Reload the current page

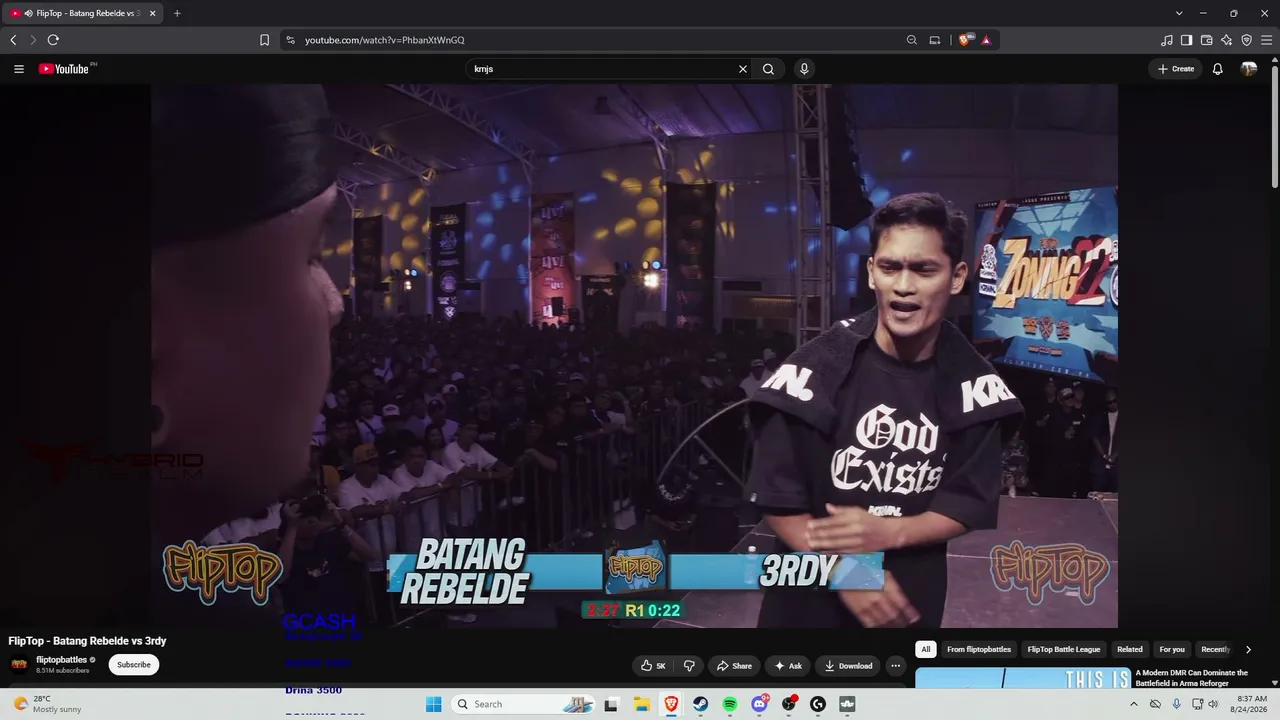click(x=53, y=40)
